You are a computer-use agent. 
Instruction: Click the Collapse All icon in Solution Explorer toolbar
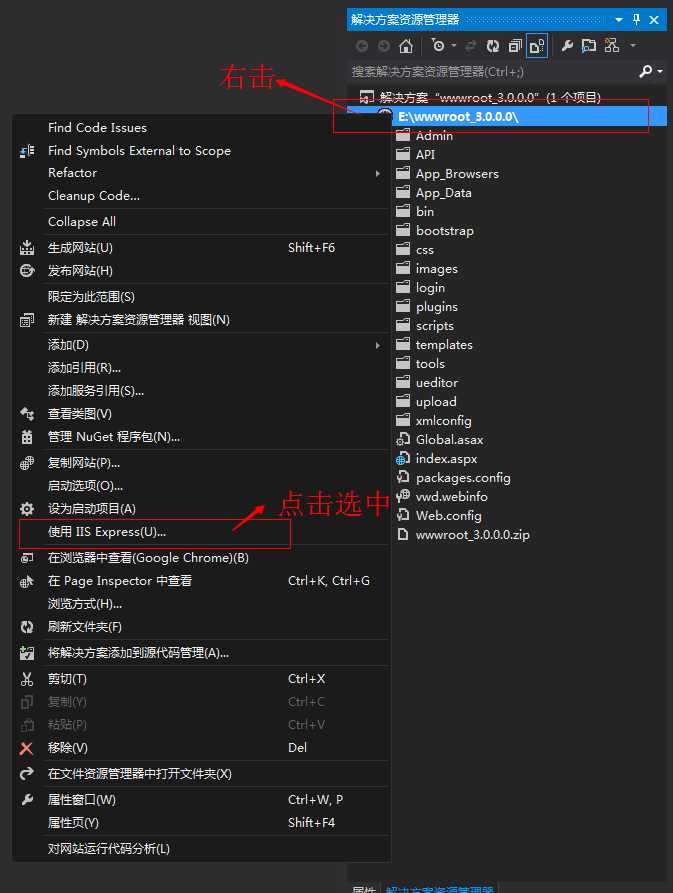pos(515,46)
